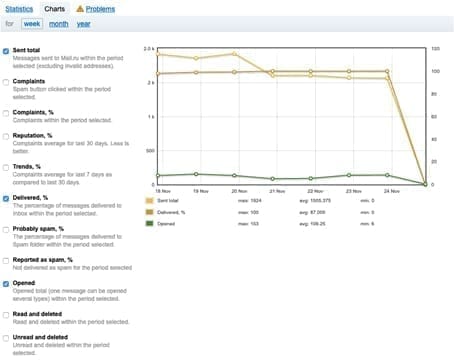This screenshot has height=360, width=454.
Task: Click the Delivered, % legend color swatch
Action: (150, 212)
